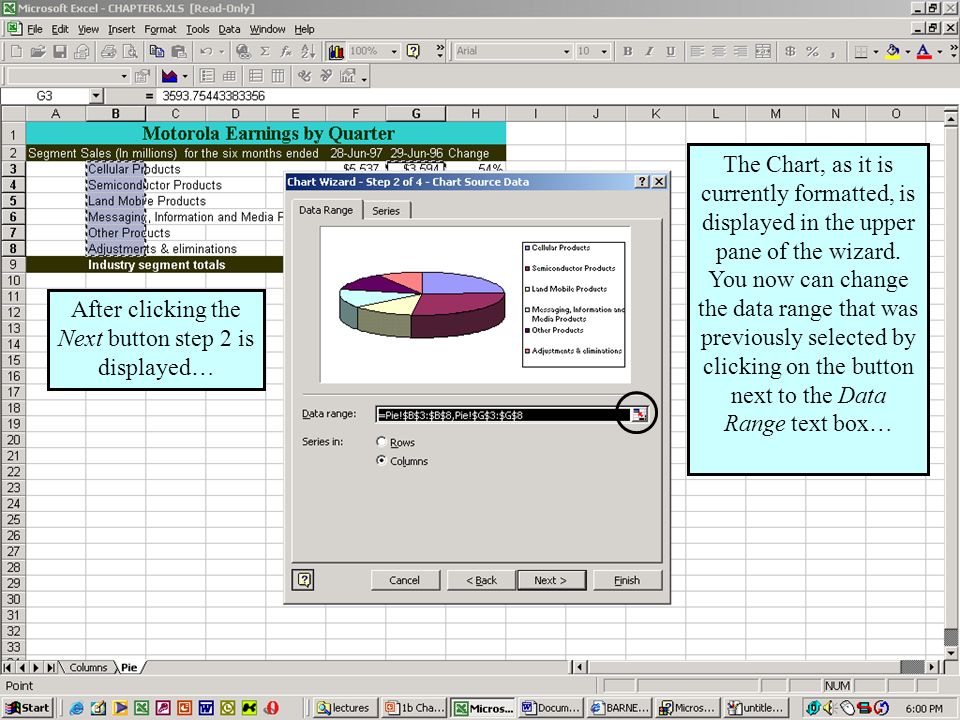The image size is (960, 720).
Task: Click the vertical scrollbar down arrow
Action: pyautogui.click(x=951, y=654)
